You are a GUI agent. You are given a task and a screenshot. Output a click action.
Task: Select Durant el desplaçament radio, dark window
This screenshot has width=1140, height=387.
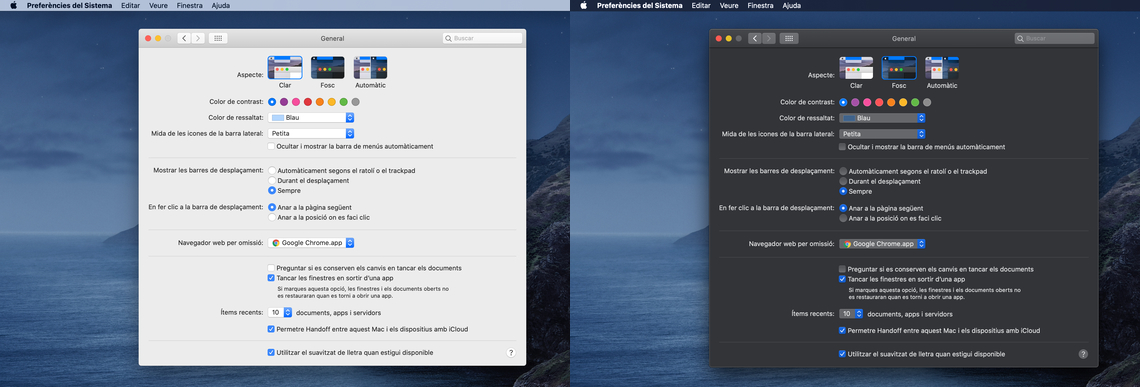pyautogui.click(x=843, y=181)
